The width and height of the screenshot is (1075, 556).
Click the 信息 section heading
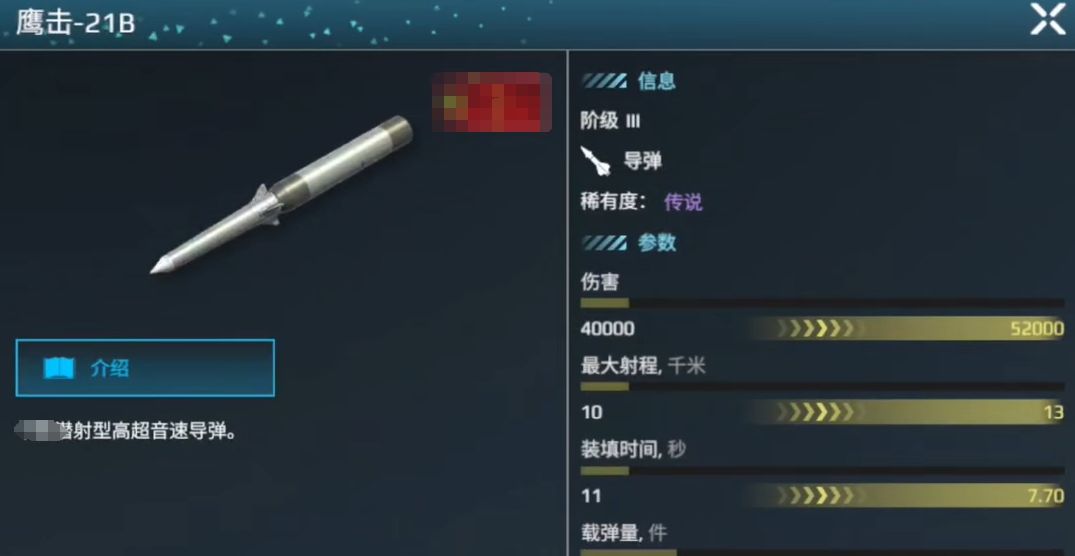657,81
